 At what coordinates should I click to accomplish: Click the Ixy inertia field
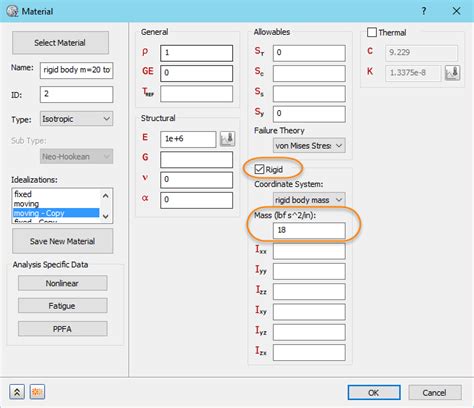(309, 312)
